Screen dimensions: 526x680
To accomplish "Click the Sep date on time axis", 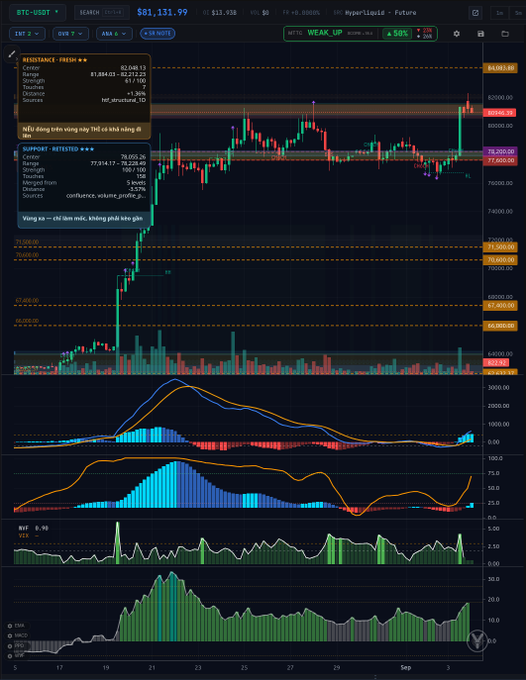I will pos(405,667).
